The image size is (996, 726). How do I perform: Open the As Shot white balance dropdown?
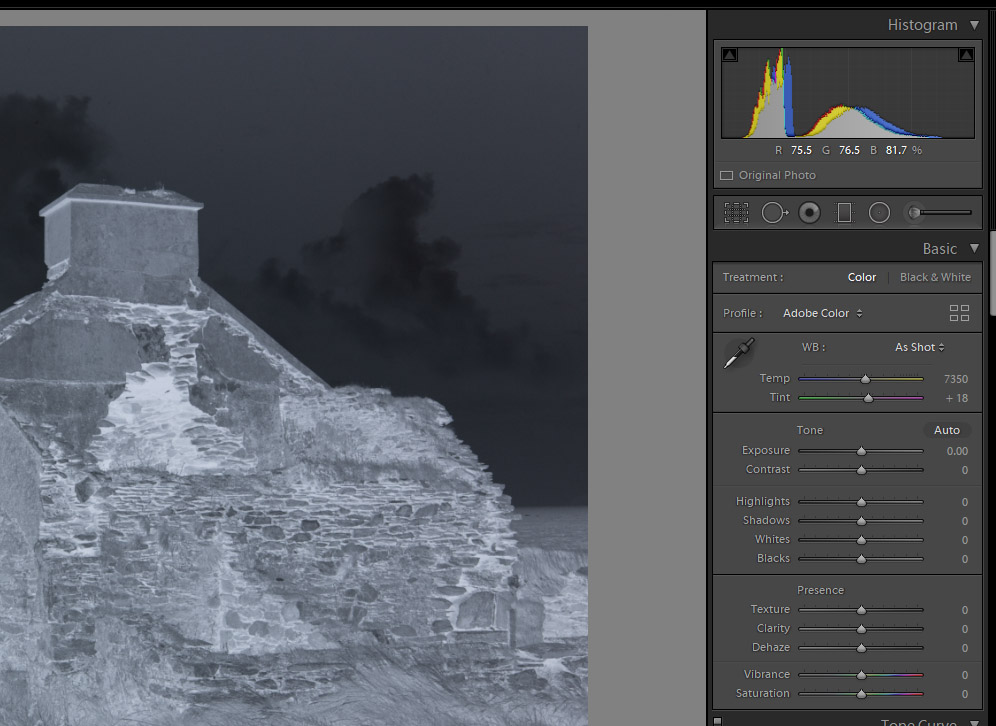[919, 347]
